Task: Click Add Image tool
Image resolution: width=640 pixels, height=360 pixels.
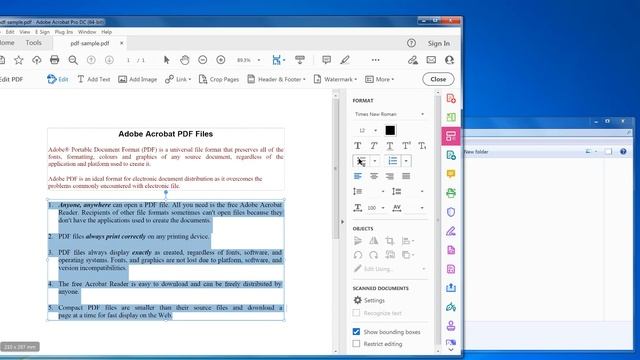Action: pos(138,79)
